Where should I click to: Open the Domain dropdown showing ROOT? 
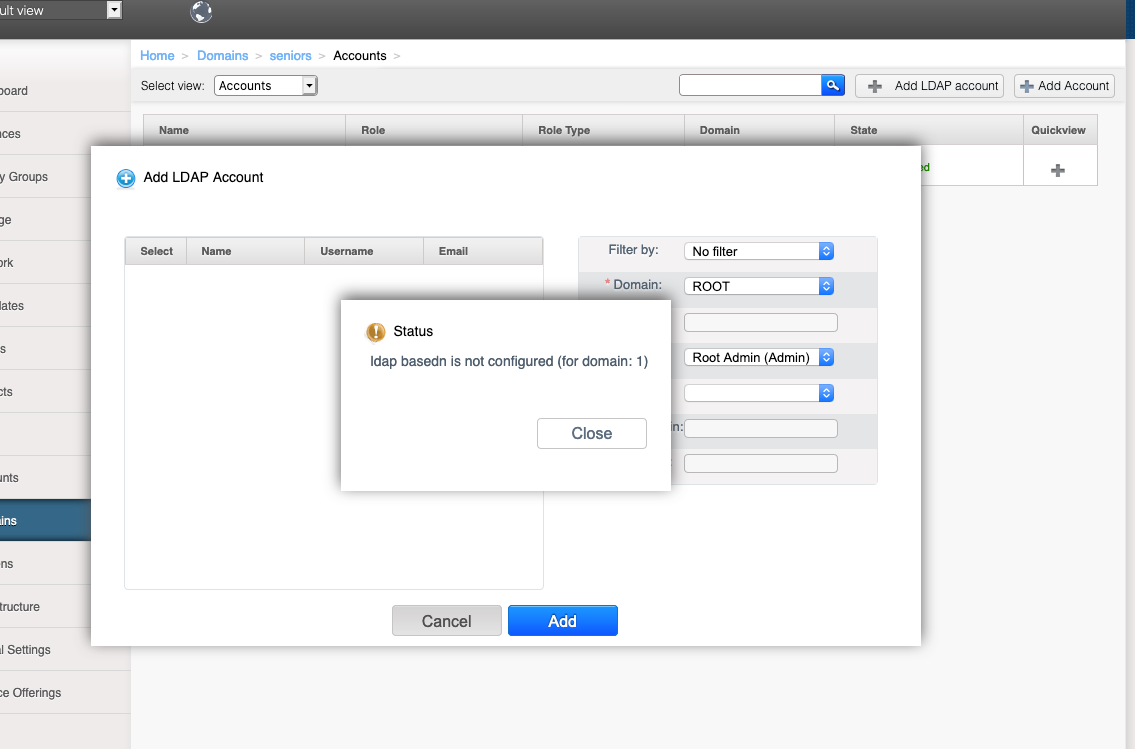pyautogui.click(x=759, y=286)
